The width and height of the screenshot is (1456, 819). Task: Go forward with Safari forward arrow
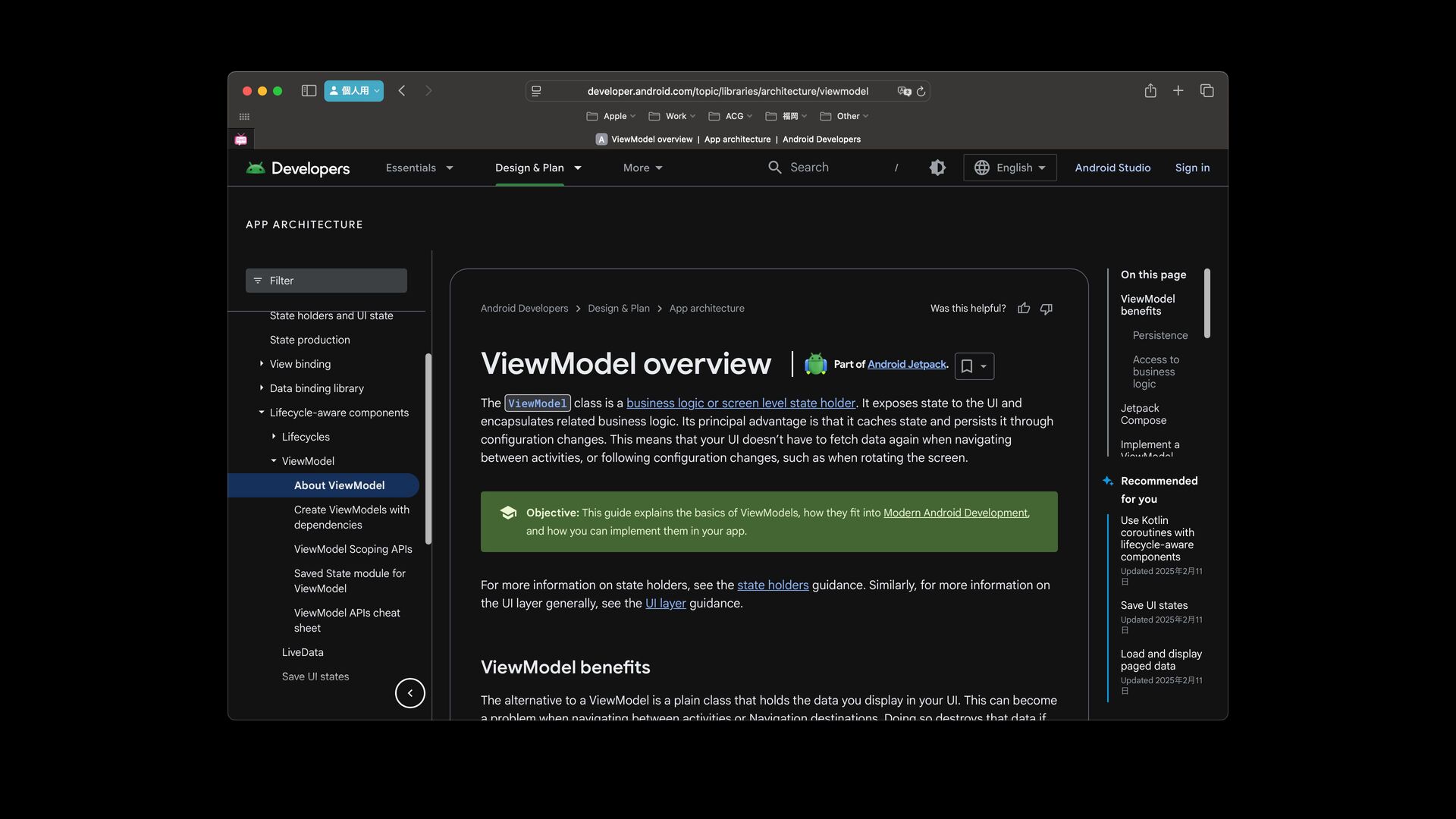click(428, 91)
